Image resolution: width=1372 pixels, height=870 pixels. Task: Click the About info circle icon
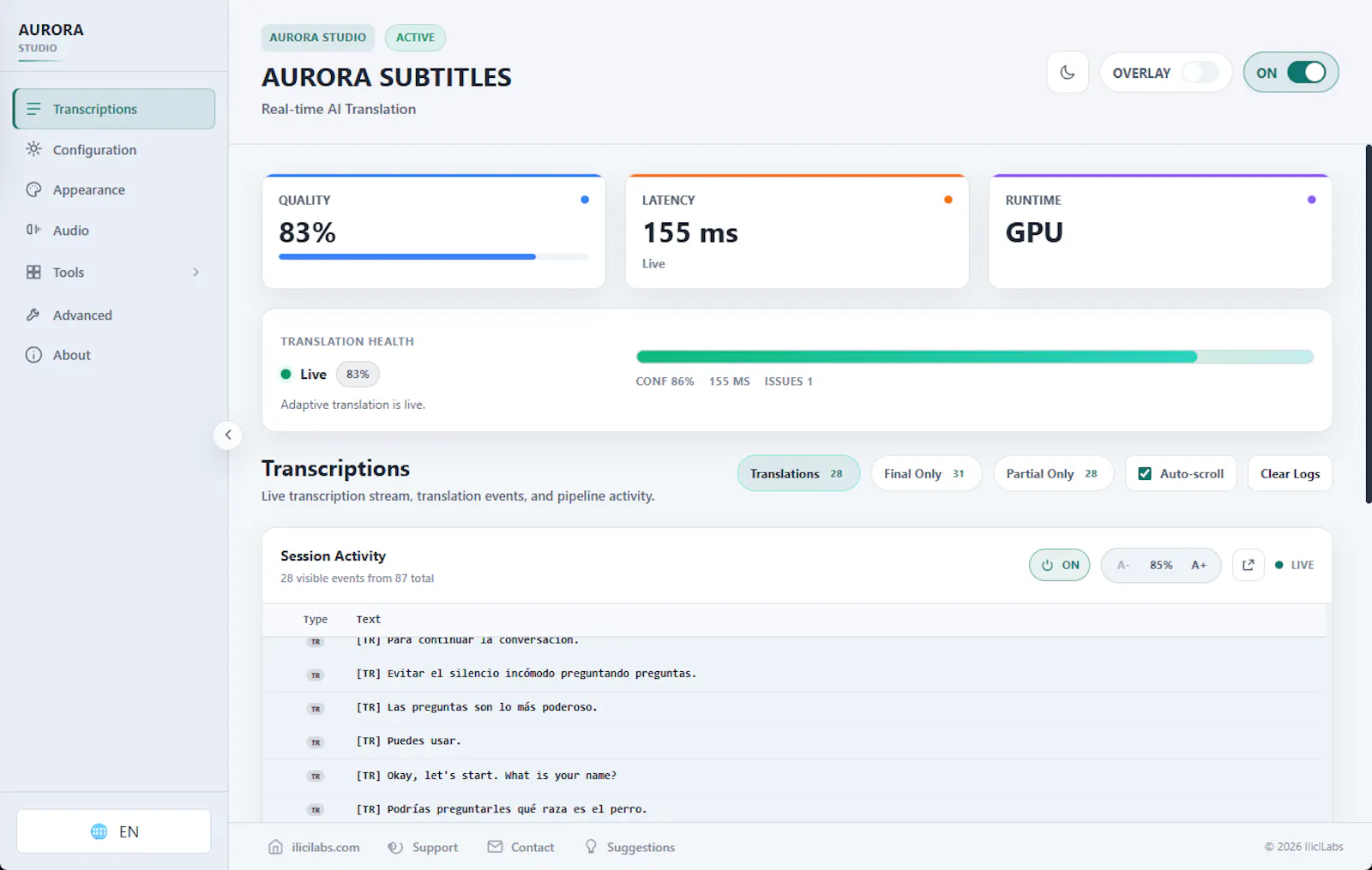(33, 355)
